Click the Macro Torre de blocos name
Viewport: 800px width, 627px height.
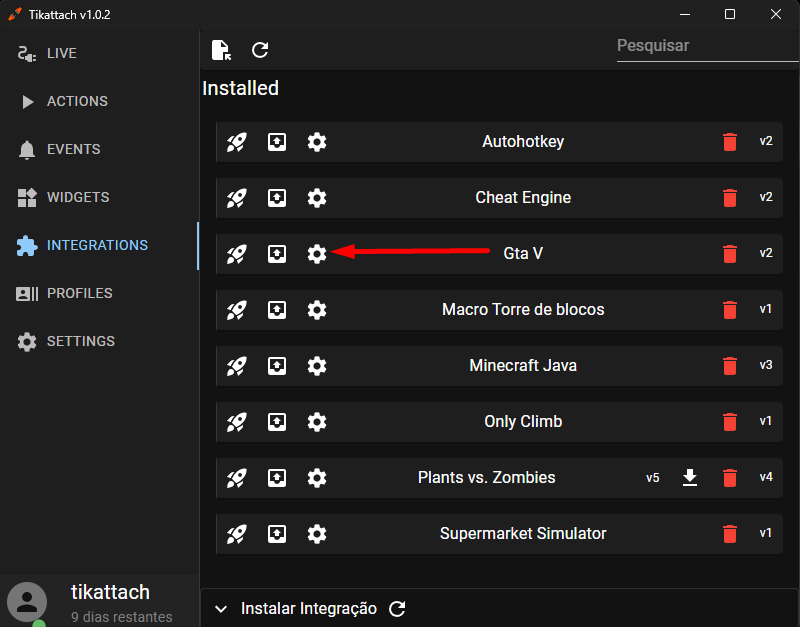pos(523,310)
